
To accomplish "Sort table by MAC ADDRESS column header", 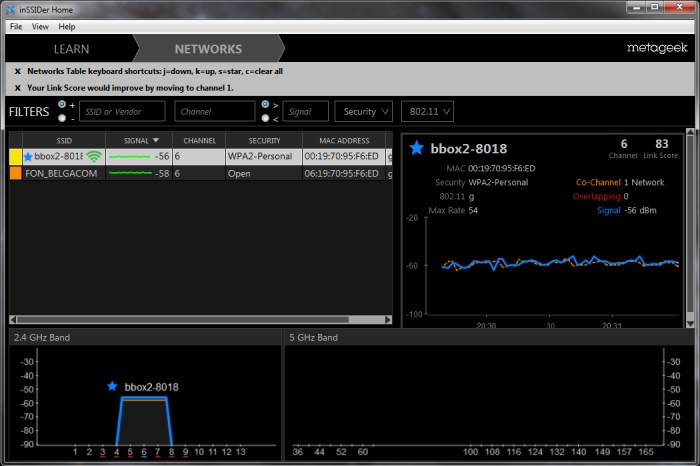I will (344, 141).
